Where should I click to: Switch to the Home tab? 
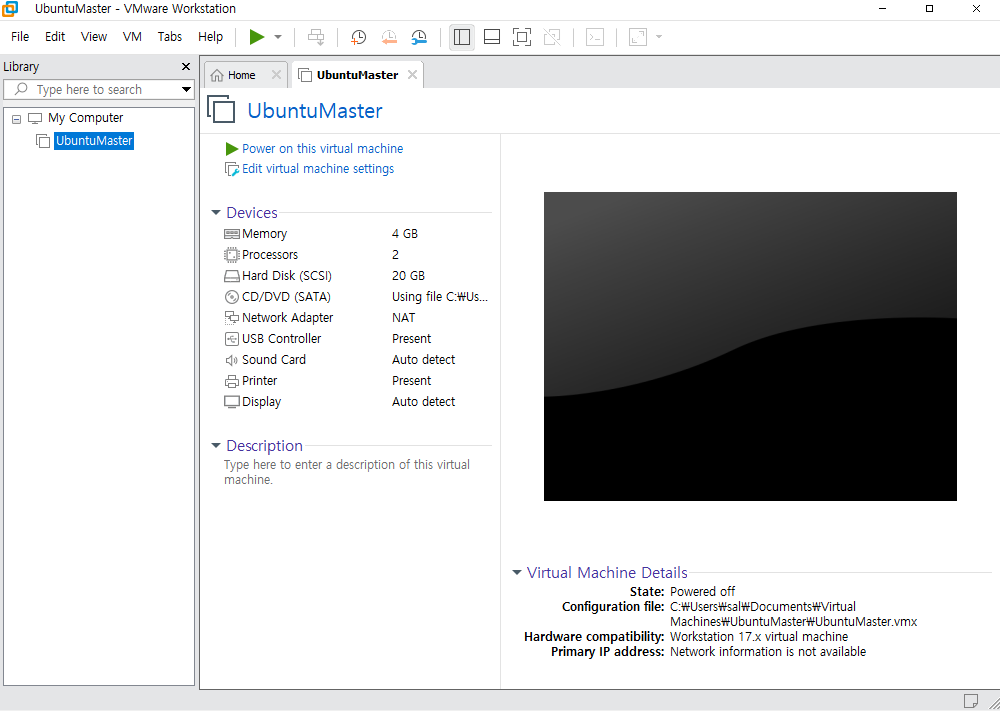click(241, 75)
